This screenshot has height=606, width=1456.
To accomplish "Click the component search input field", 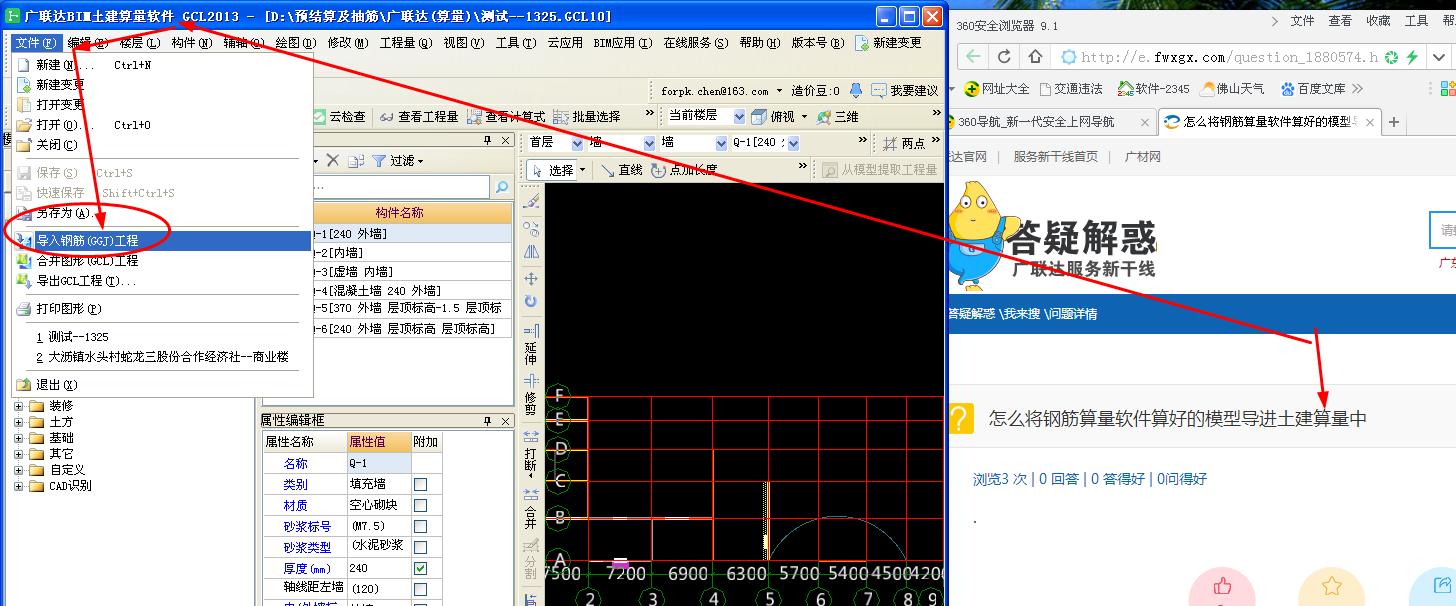I will (x=401, y=187).
